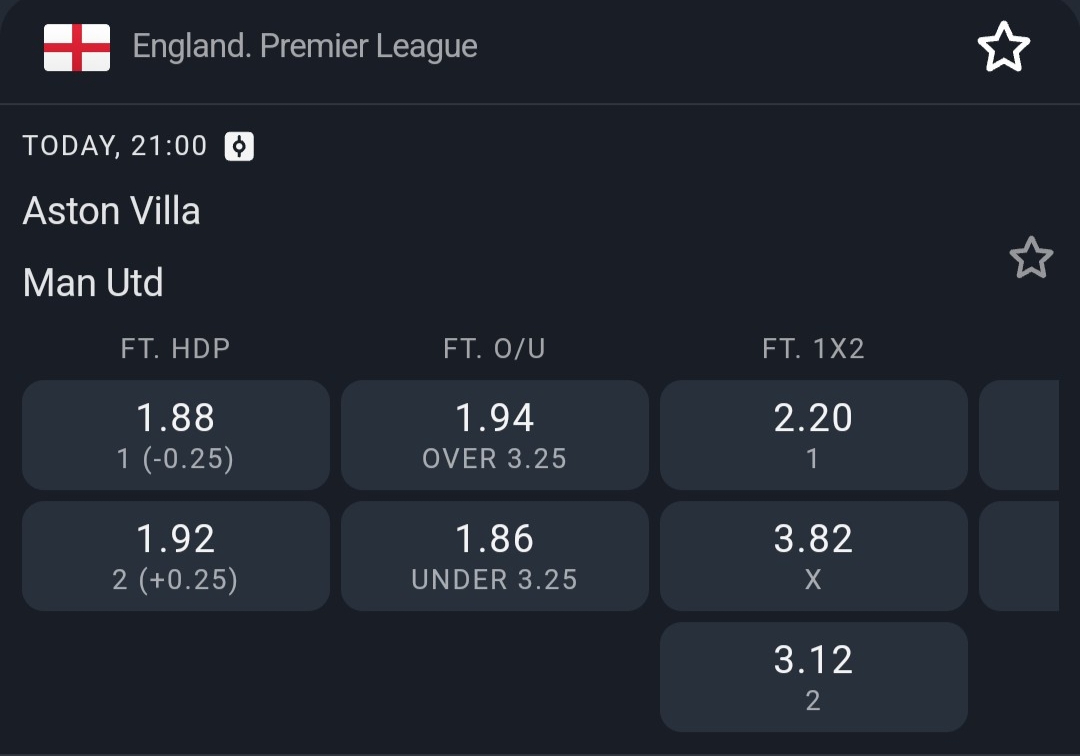Pick OVER 3.25 odds at 1.94
Viewport: 1080px width, 756px height.
pos(495,435)
